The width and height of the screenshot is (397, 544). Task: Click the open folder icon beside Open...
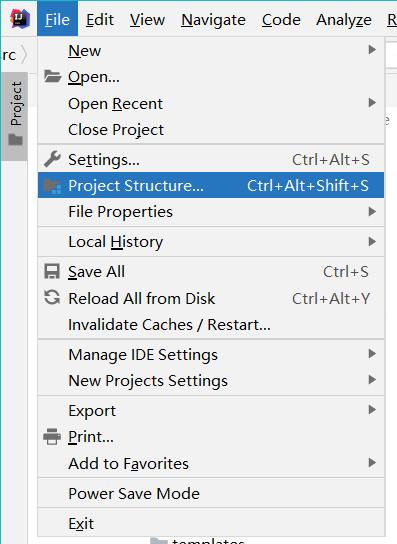pos(52,76)
